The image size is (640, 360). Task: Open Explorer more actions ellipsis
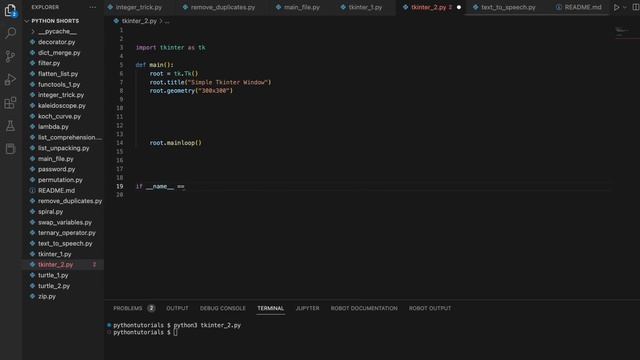coord(93,7)
